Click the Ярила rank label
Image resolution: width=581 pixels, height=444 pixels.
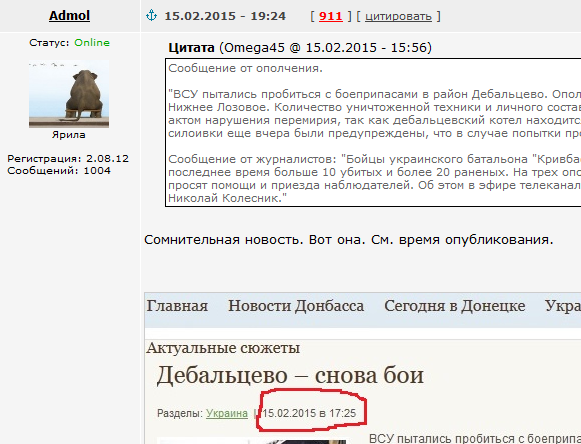(x=69, y=135)
